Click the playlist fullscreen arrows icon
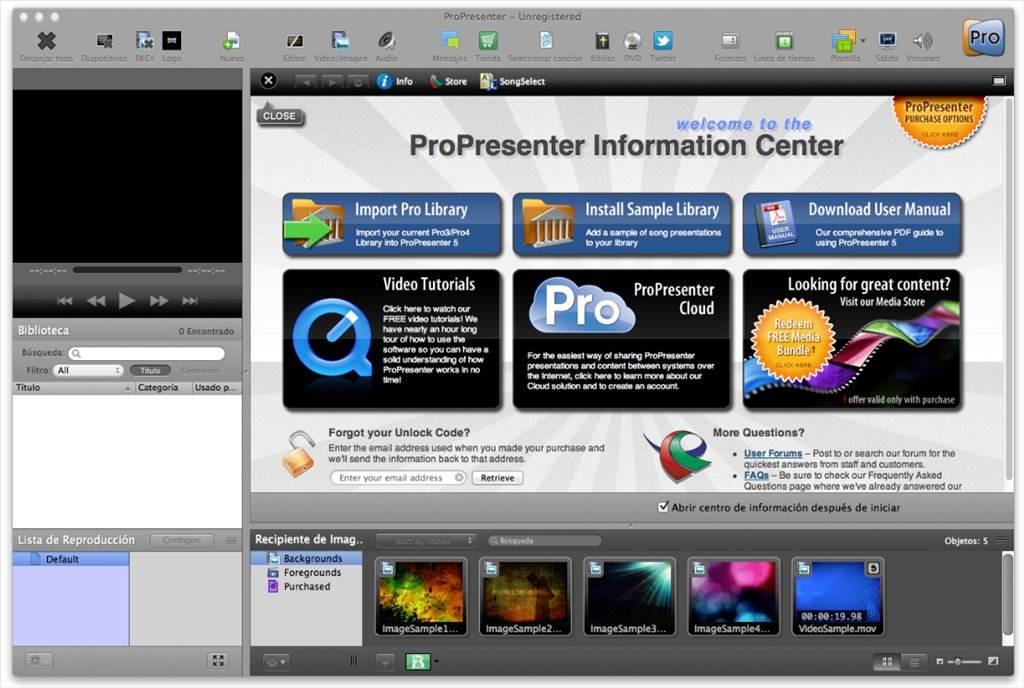1024x688 pixels. pyautogui.click(x=218, y=661)
